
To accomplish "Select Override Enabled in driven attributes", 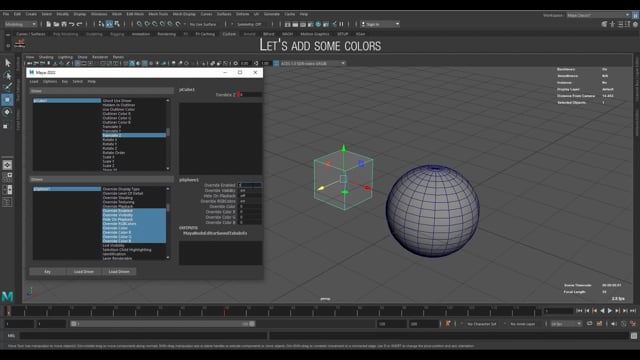I will coord(134,211).
